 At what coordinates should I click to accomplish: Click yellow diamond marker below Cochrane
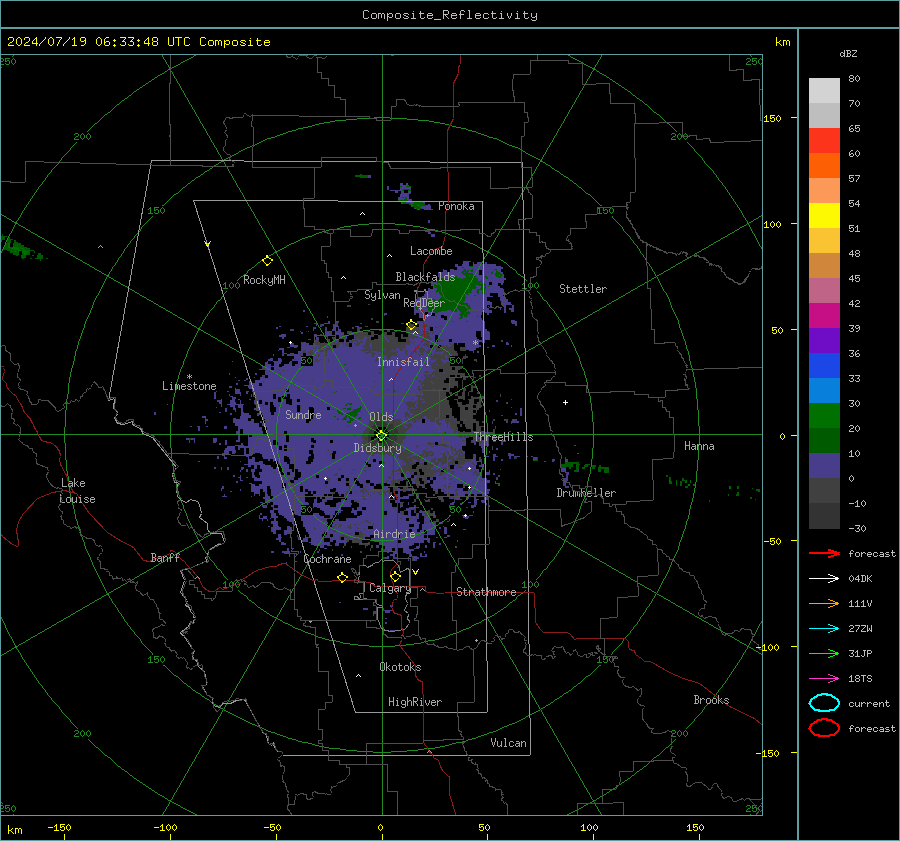tap(342, 578)
